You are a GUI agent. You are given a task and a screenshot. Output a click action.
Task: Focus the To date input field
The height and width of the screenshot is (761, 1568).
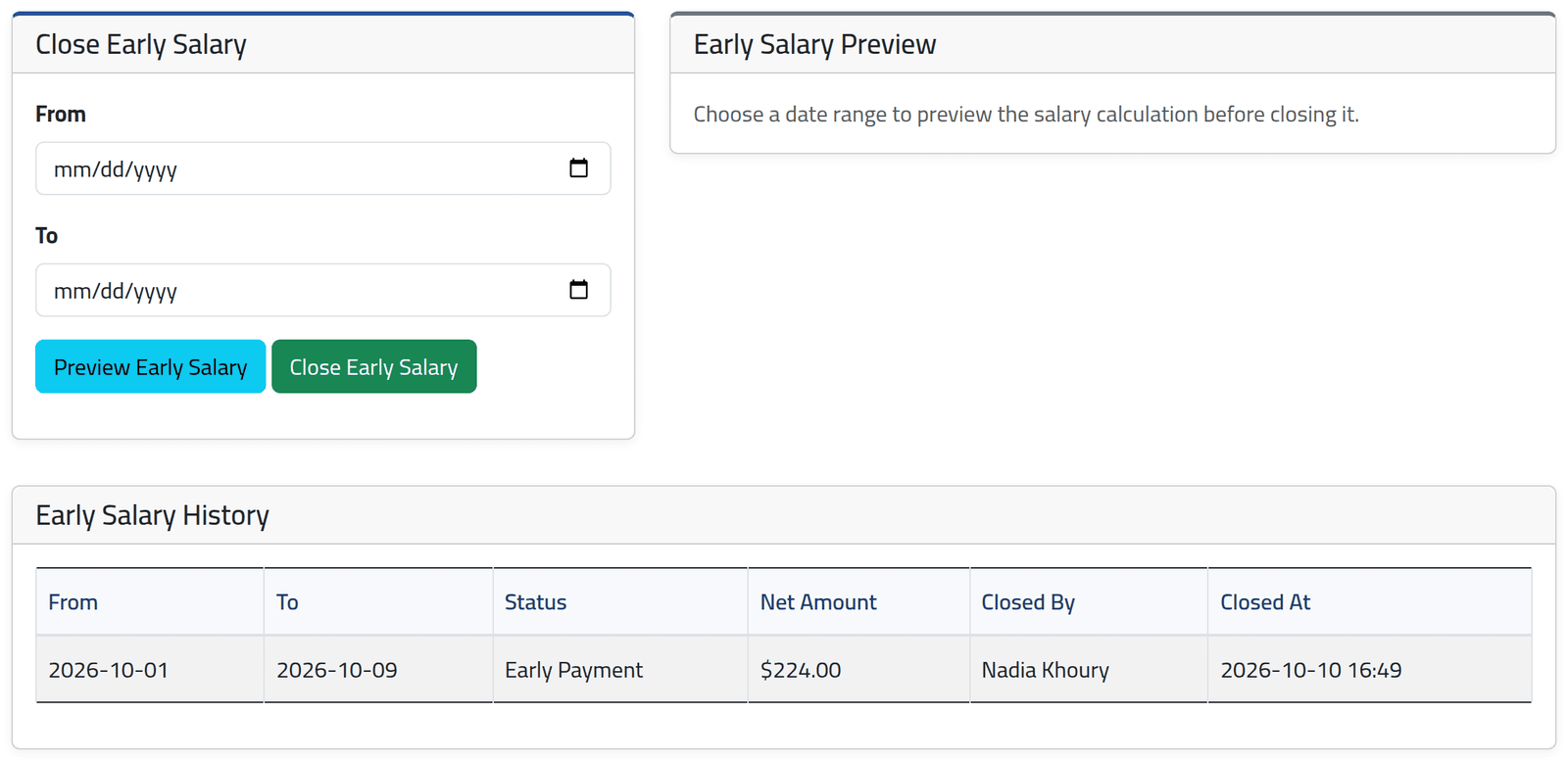[322, 290]
